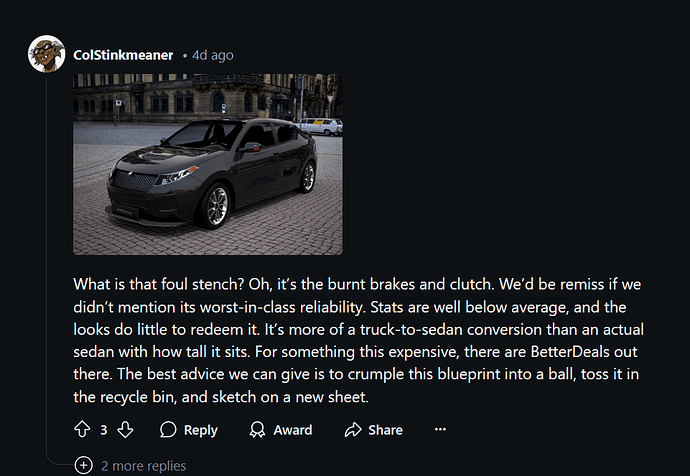Screen dimensions: 690x476
Task: Click the speech bubble reply icon
Action: coord(168,430)
